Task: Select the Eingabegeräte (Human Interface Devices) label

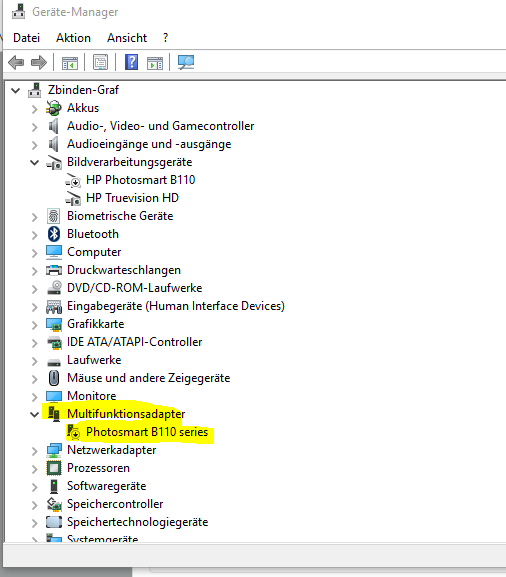Action: pos(176,306)
